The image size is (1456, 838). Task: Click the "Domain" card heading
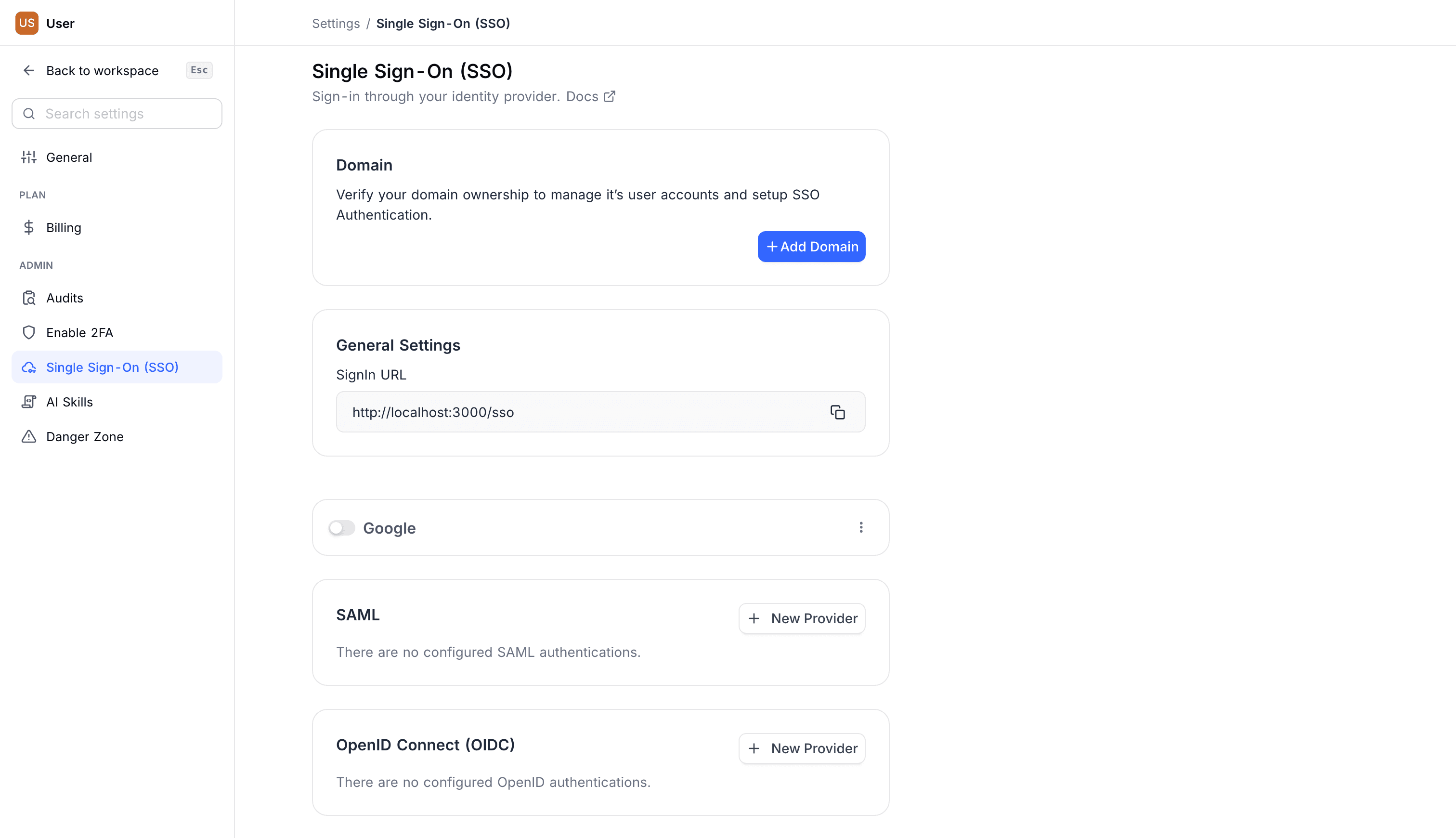click(364, 165)
